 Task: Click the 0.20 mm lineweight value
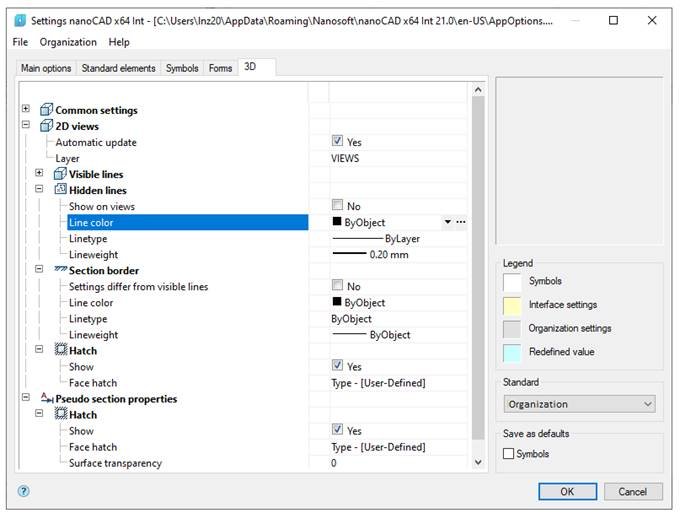389,255
